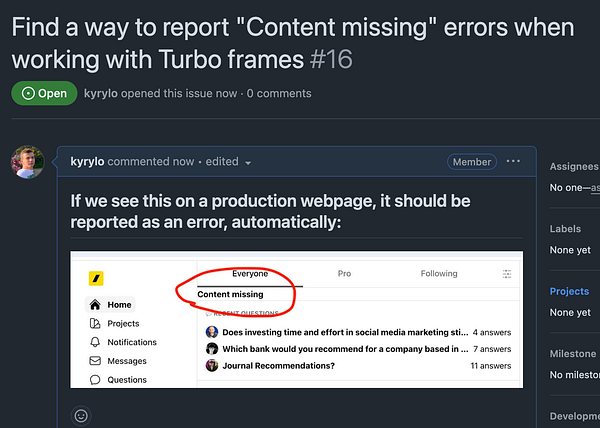The height and width of the screenshot is (428, 600).
Task: Open the embedded screenshot image
Action: (x=296, y=321)
